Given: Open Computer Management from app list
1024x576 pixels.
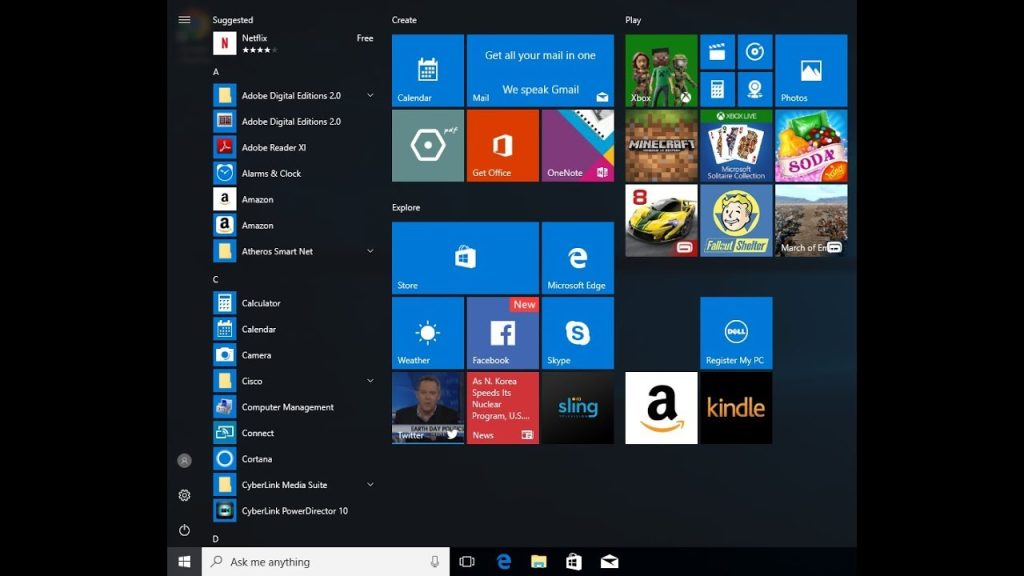Looking at the screenshot, I should 287,407.
